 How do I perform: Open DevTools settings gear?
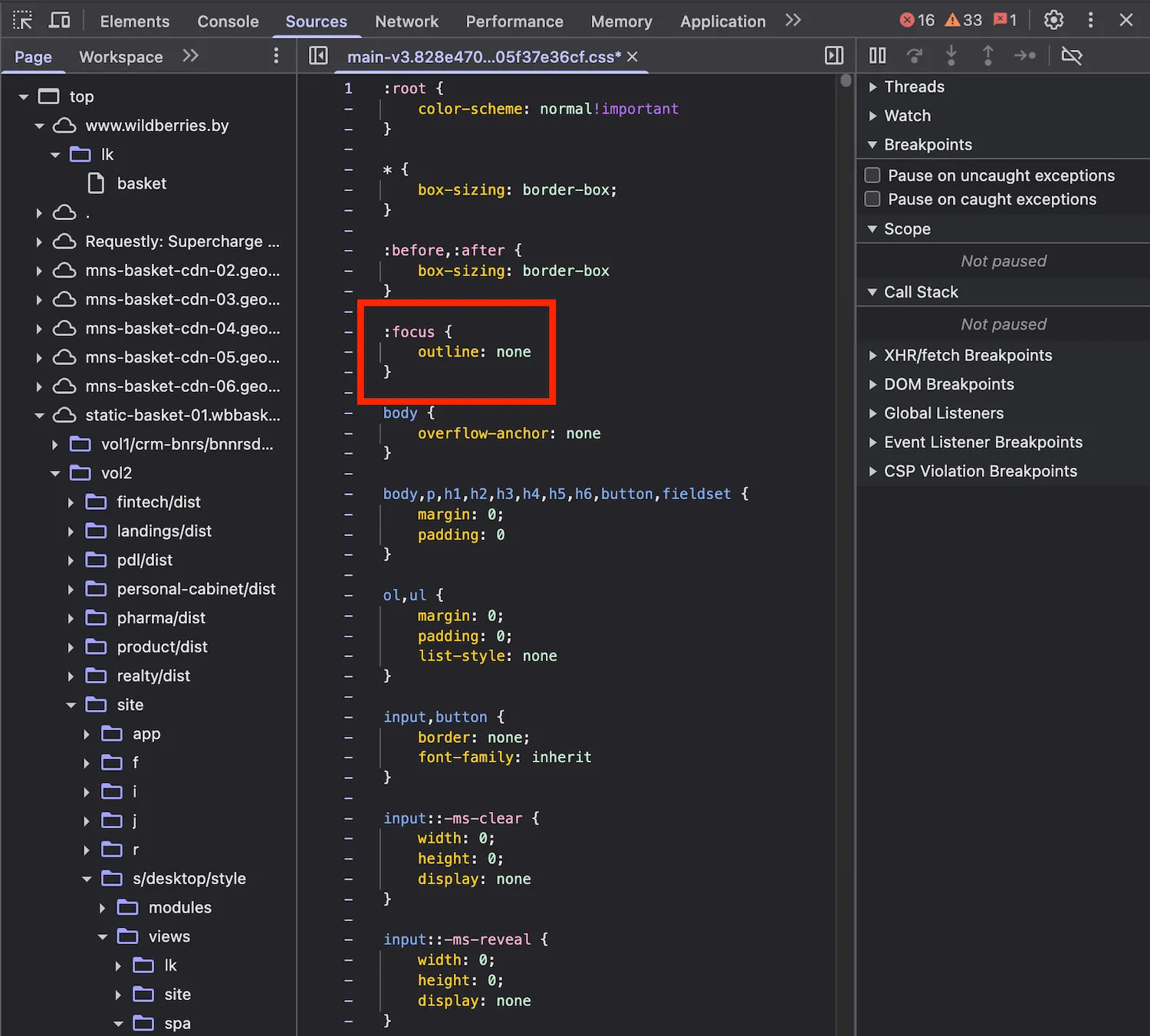(x=1053, y=21)
